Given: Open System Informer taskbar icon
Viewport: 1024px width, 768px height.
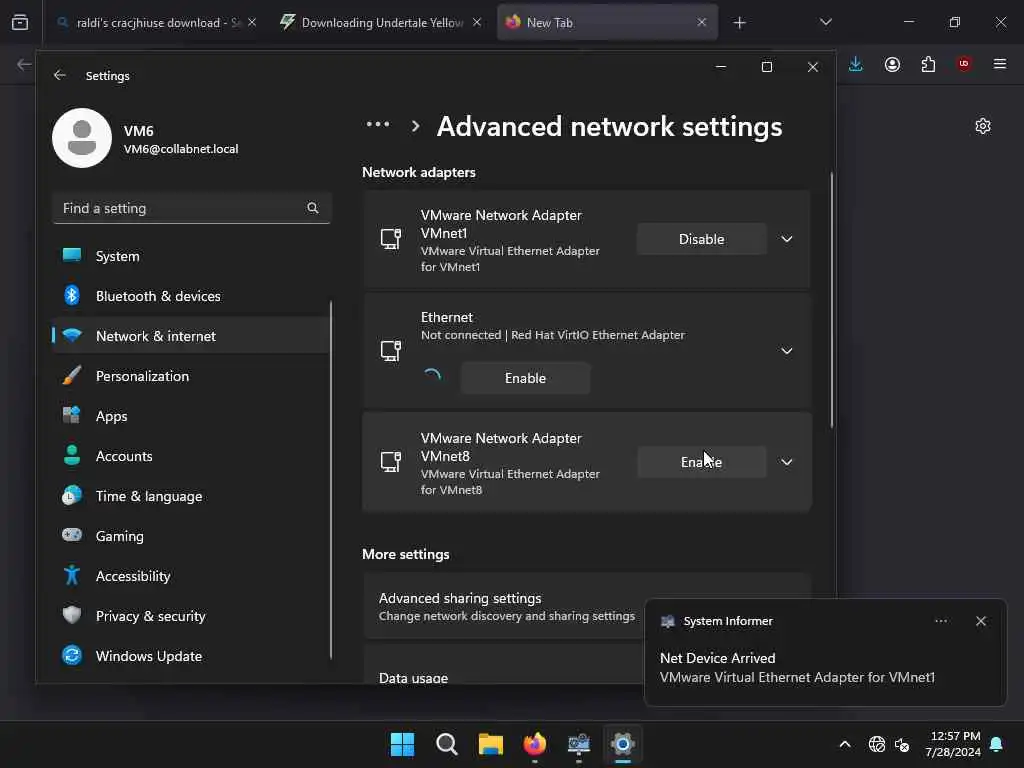Looking at the screenshot, I should click(x=579, y=744).
